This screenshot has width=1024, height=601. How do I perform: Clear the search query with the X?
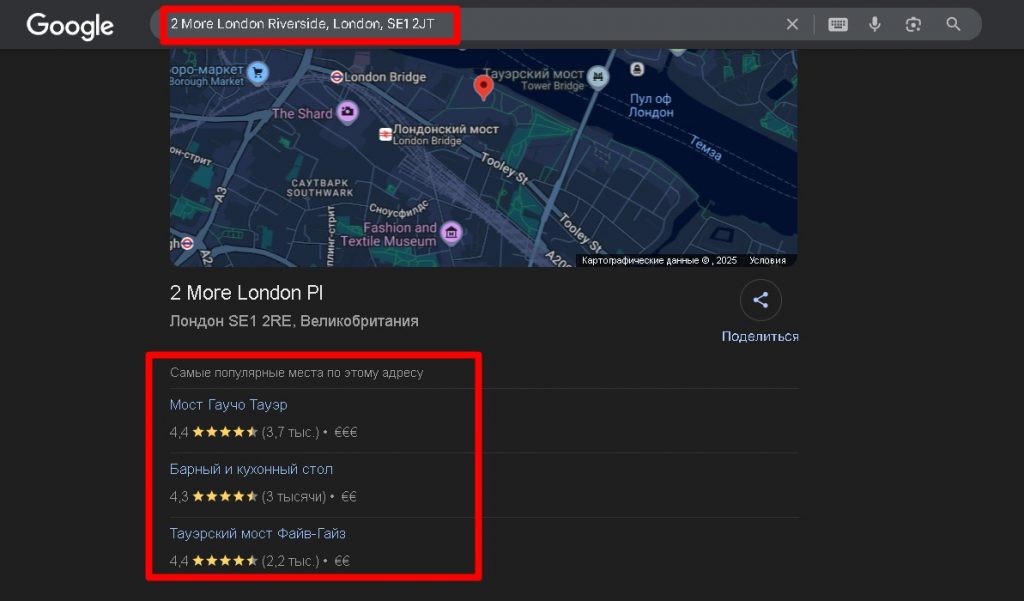[792, 24]
